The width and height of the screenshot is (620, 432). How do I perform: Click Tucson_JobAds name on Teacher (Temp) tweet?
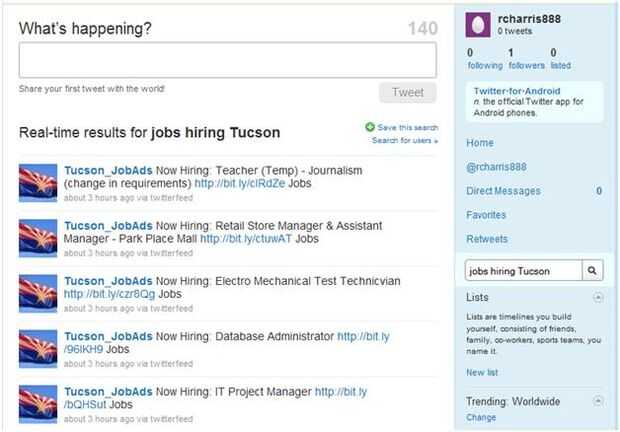point(108,170)
